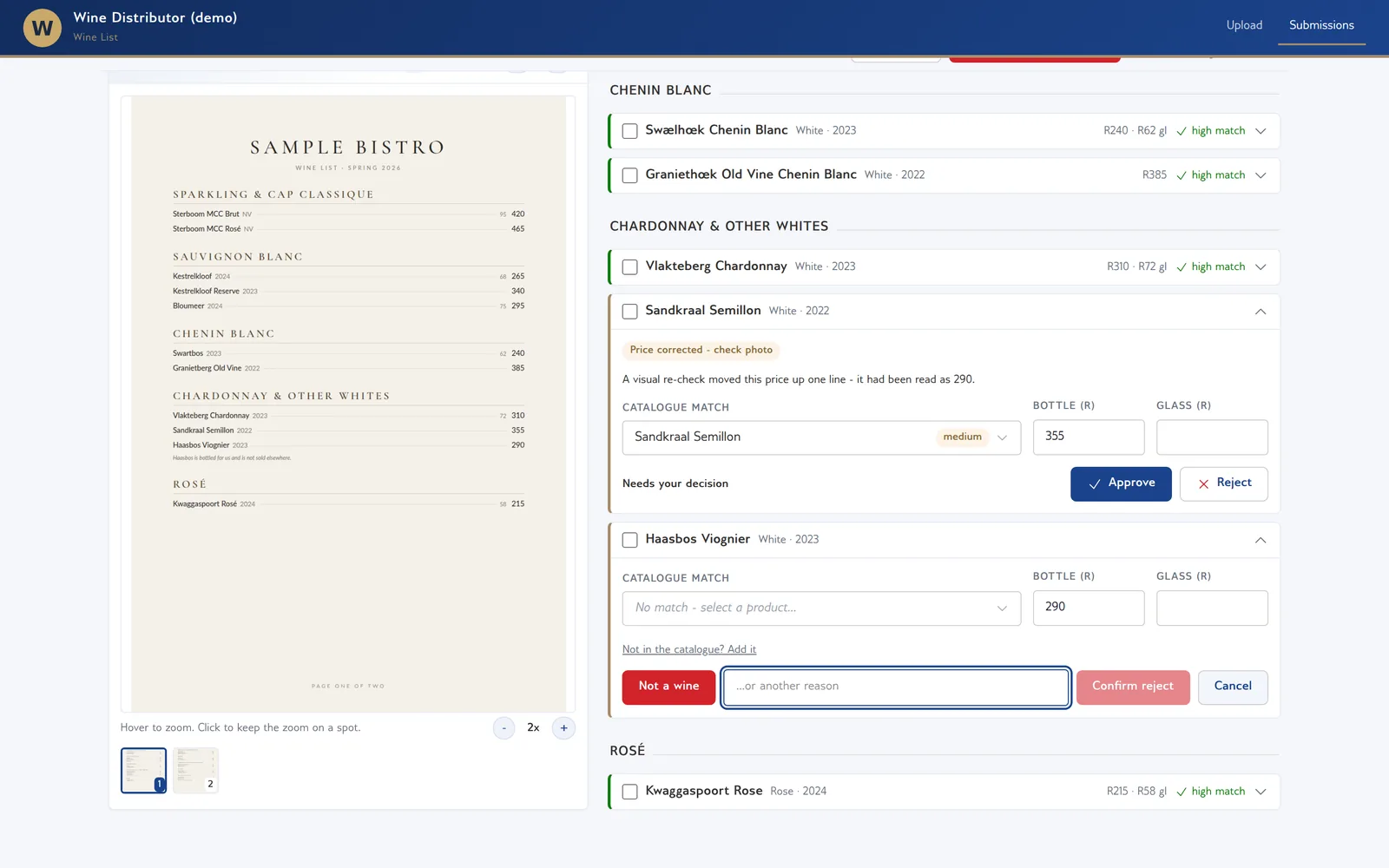This screenshot has height=868, width=1389.
Task: Select page 1 thumbnail of wine list
Action: (143, 770)
